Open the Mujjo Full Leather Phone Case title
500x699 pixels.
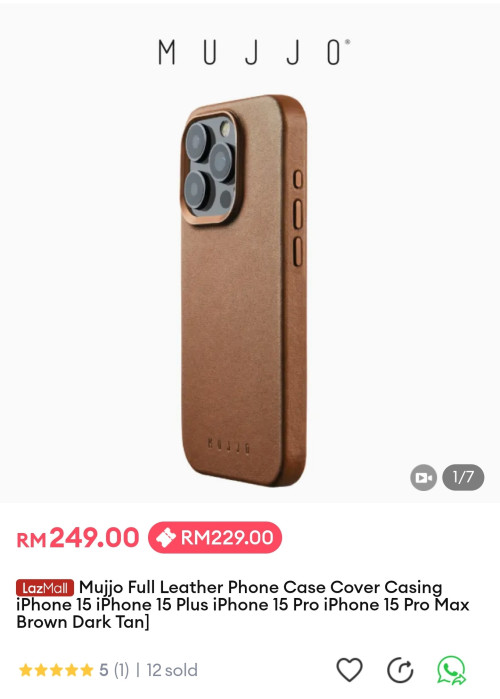243,604
